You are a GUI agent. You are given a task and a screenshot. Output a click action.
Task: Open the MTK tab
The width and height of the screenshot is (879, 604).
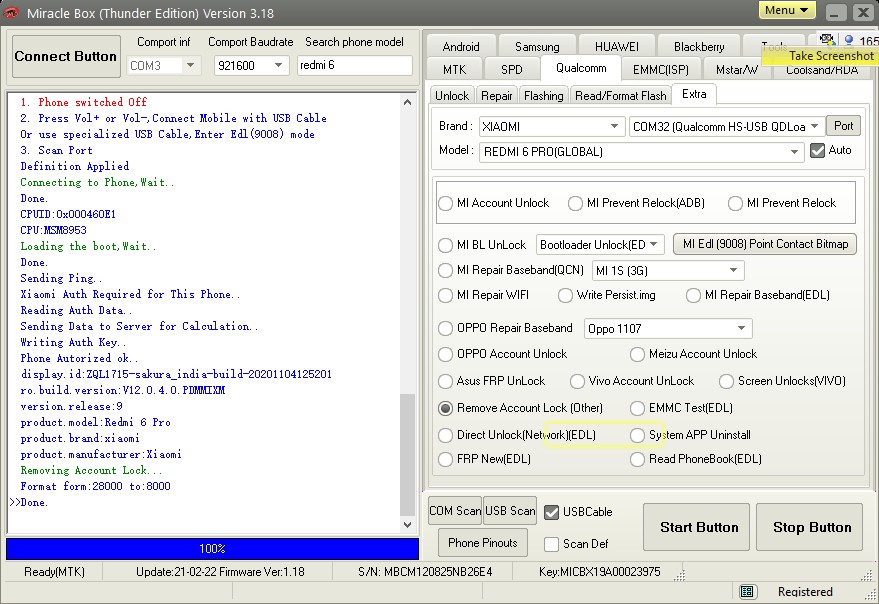click(x=455, y=70)
